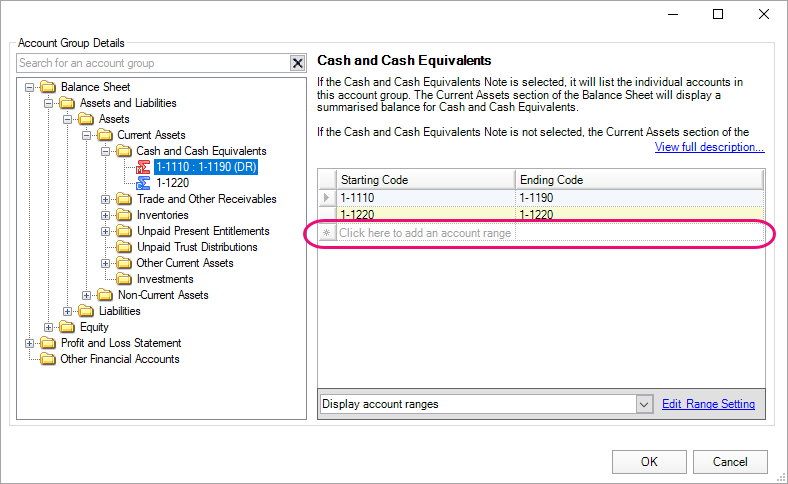
Task: Select the Non-Current Assets tree item
Action: pyautogui.click(x=162, y=295)
